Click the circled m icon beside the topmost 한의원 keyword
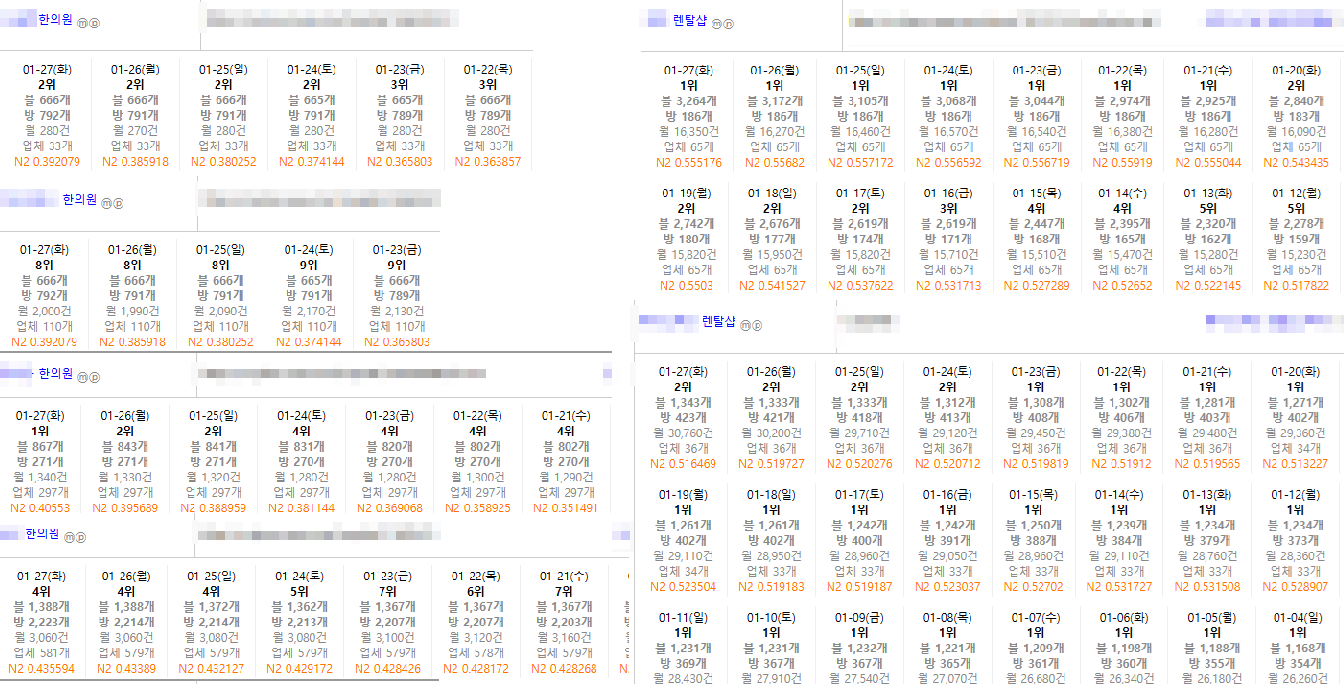The height and width of the screenshot is (684, 1344). point(82,22)
